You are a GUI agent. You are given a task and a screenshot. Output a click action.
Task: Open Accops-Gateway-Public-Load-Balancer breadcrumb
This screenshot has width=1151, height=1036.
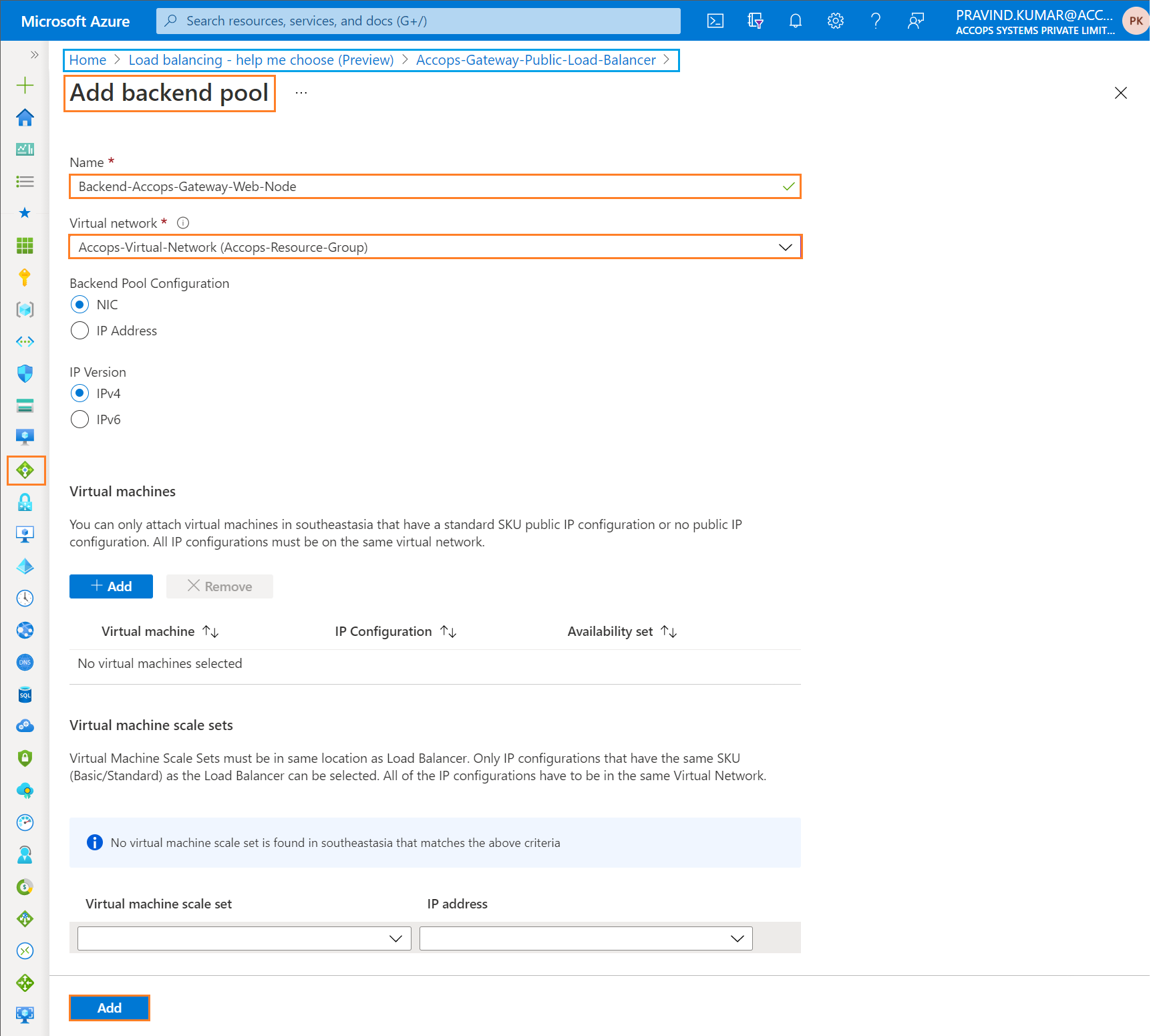pos(536,60)
